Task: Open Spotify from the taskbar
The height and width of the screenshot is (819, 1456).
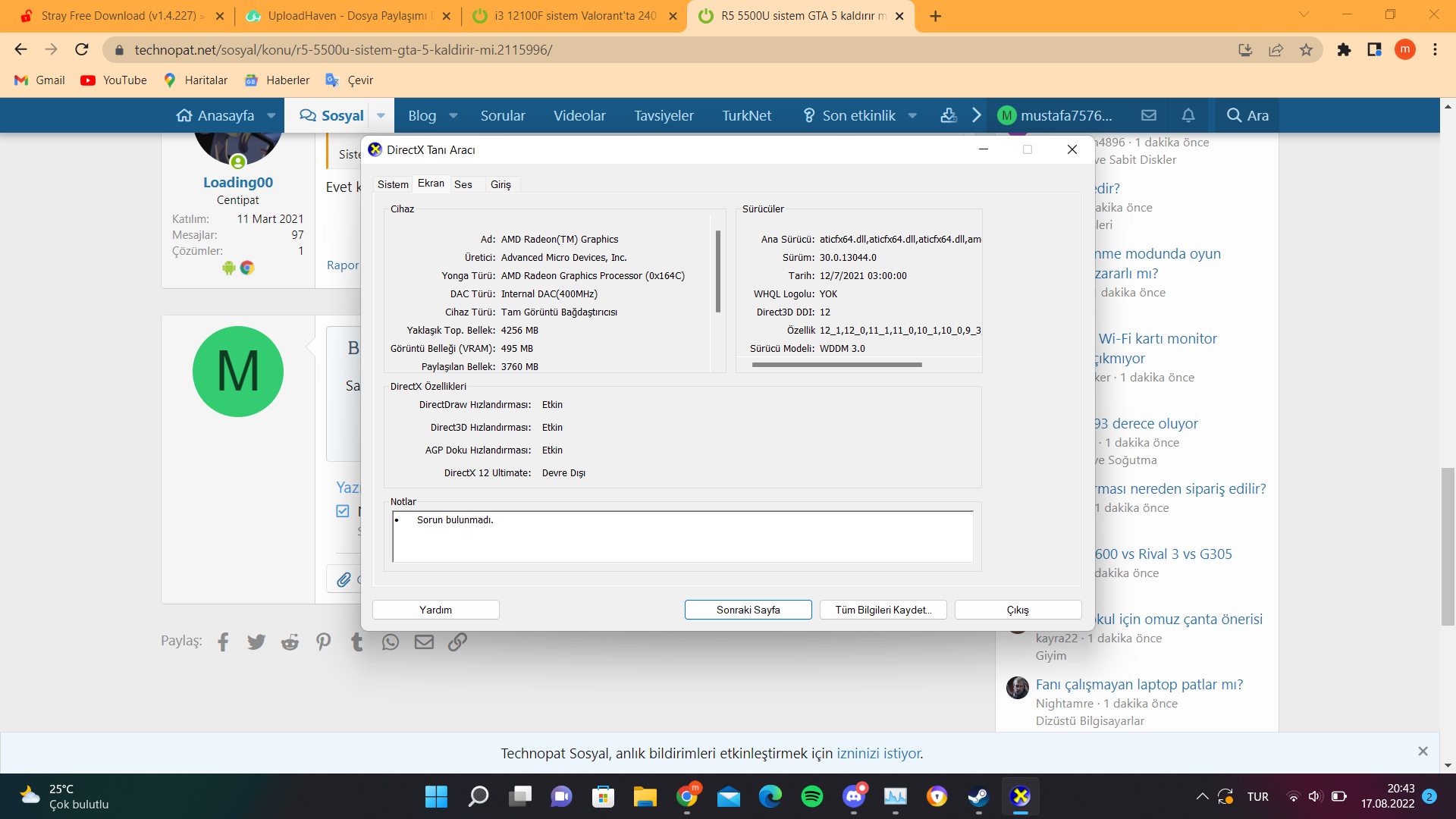Action: pos(811,796)
